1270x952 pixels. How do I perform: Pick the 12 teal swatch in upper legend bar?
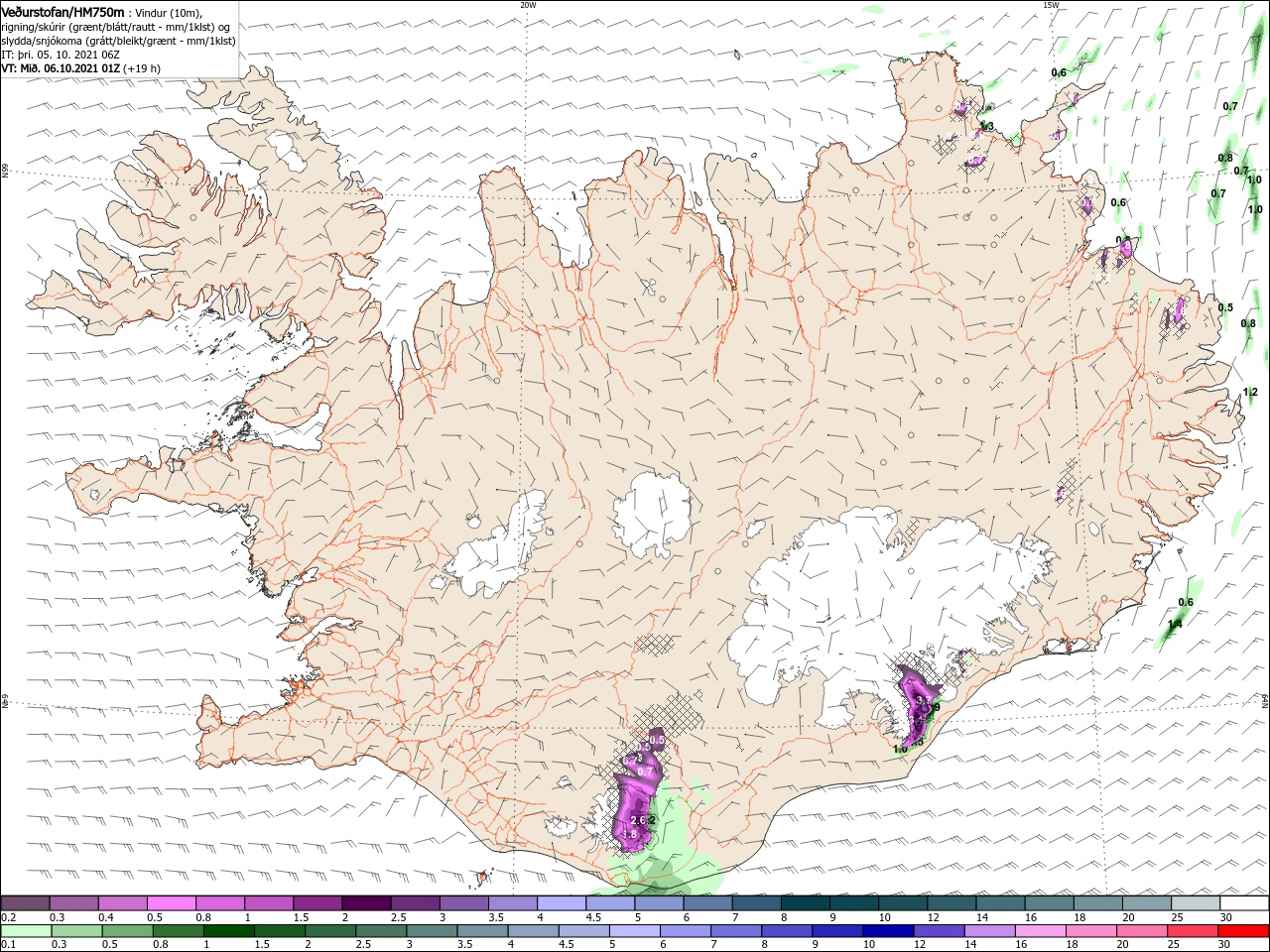pos(952,903)
